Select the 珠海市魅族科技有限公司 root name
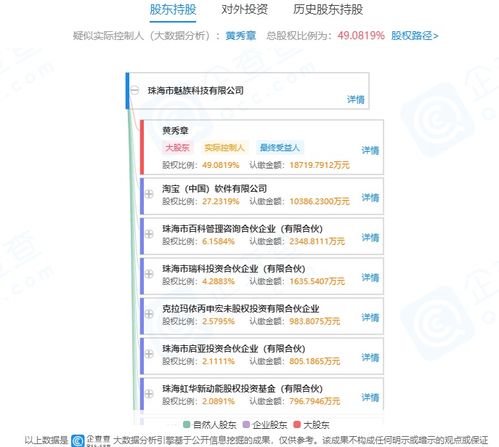 (x=196, y=90)
